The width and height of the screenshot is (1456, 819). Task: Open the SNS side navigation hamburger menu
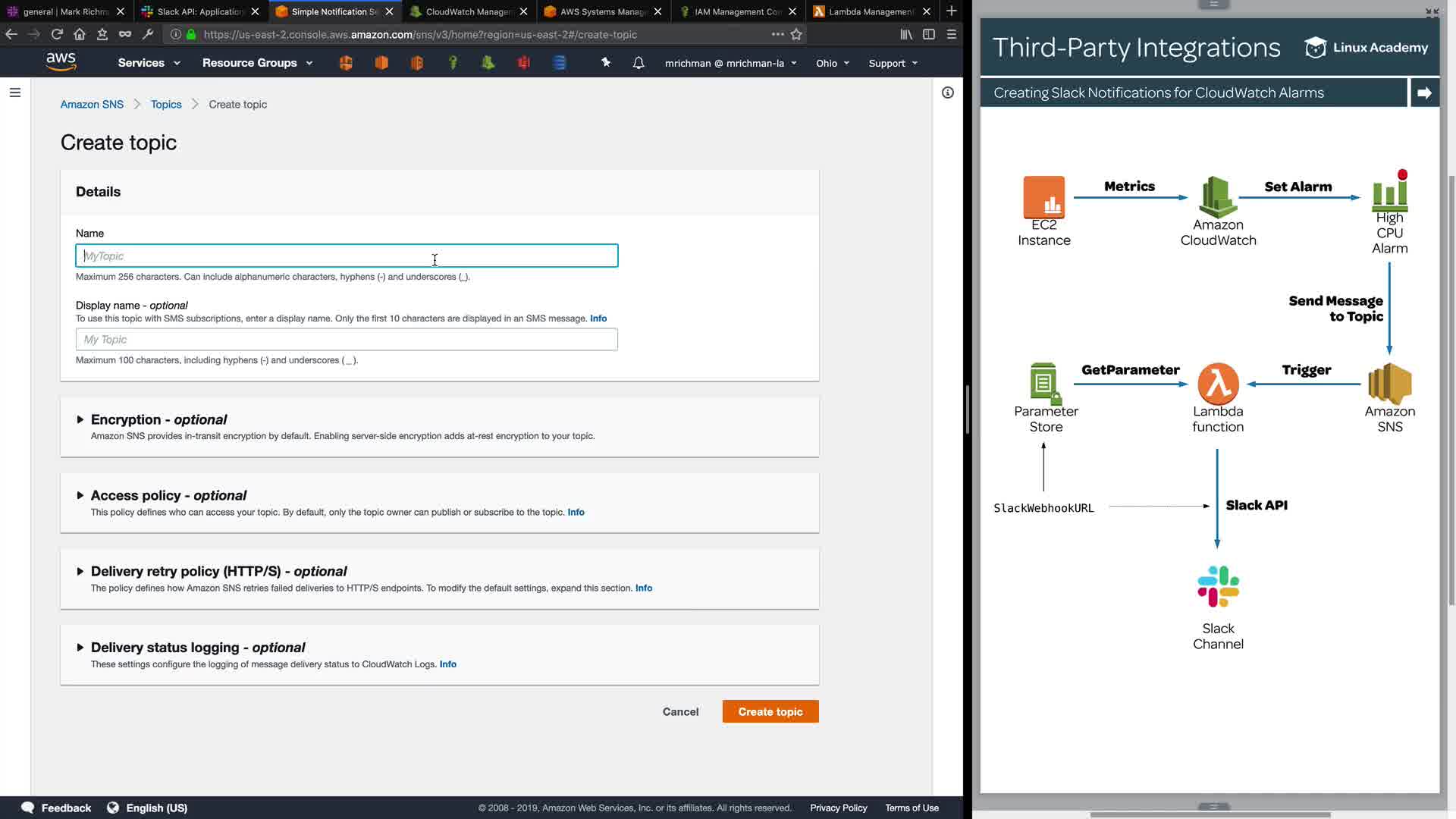pos(15,93)
